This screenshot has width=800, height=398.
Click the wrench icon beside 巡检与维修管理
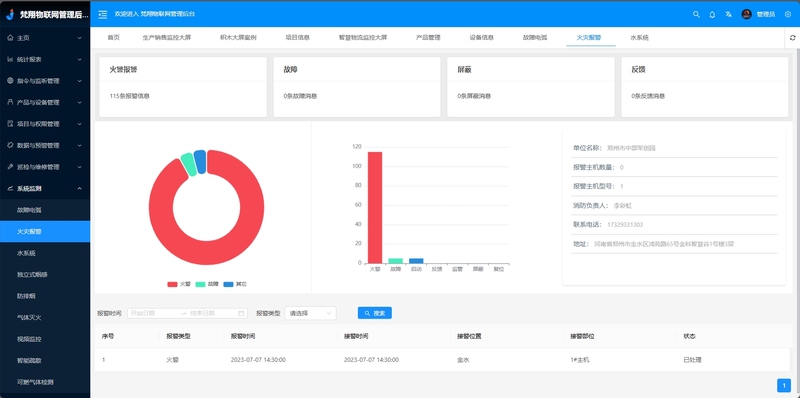[x=10, y=167]
